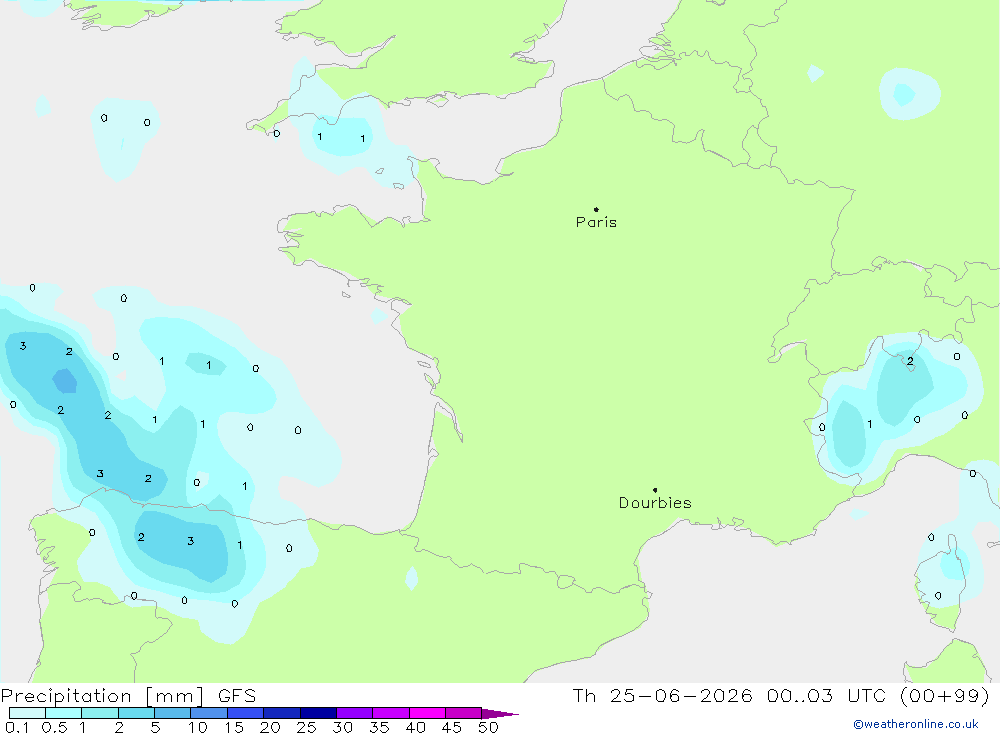Click the forecast date 'Th 25-06-2026'
Viewport: 1000px width, 733px height.
662,695
